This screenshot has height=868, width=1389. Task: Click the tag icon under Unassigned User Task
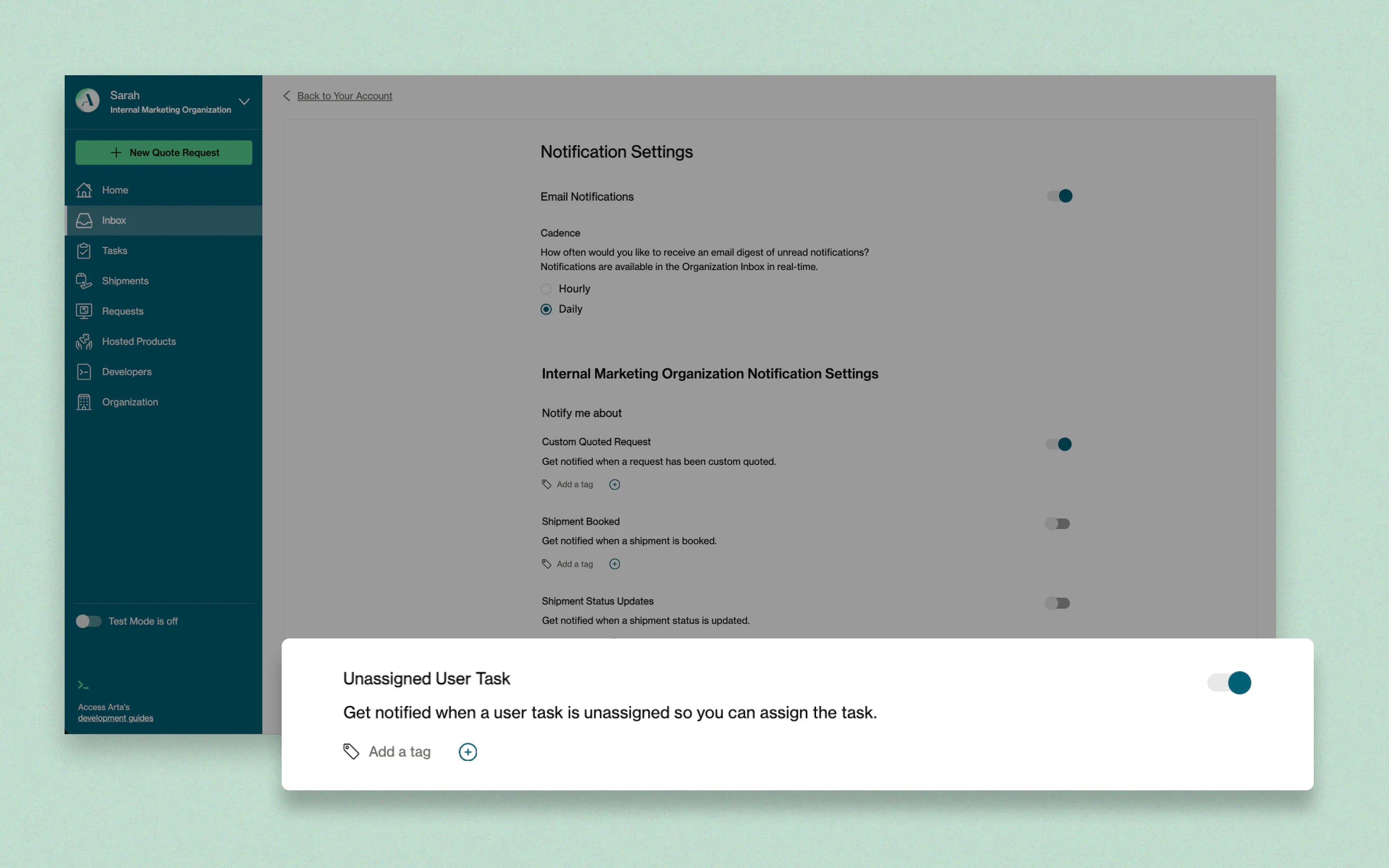click(x=351, y=751)
